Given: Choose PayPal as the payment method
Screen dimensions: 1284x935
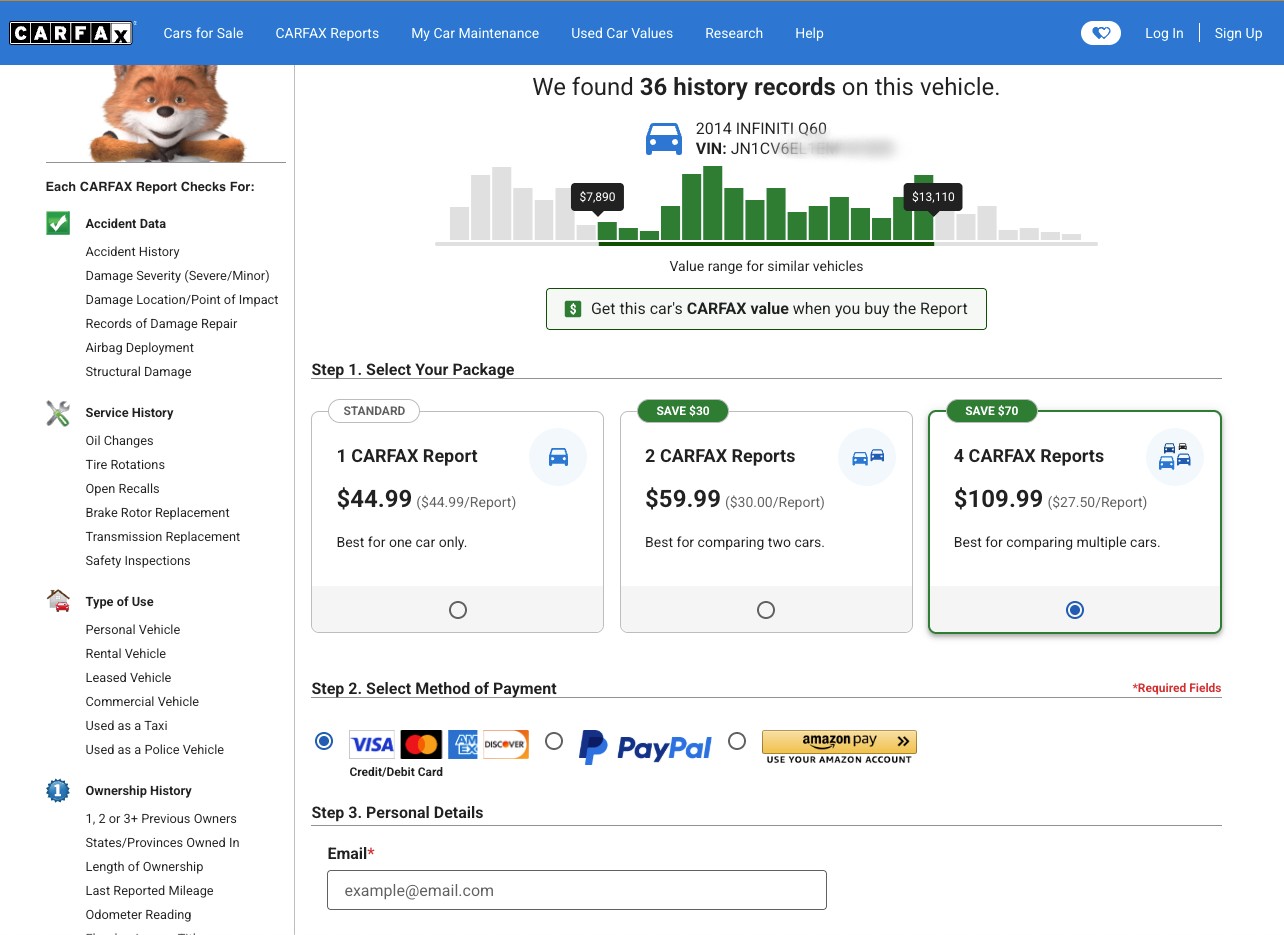Looking at the screenshot, I should pos(554,741).
